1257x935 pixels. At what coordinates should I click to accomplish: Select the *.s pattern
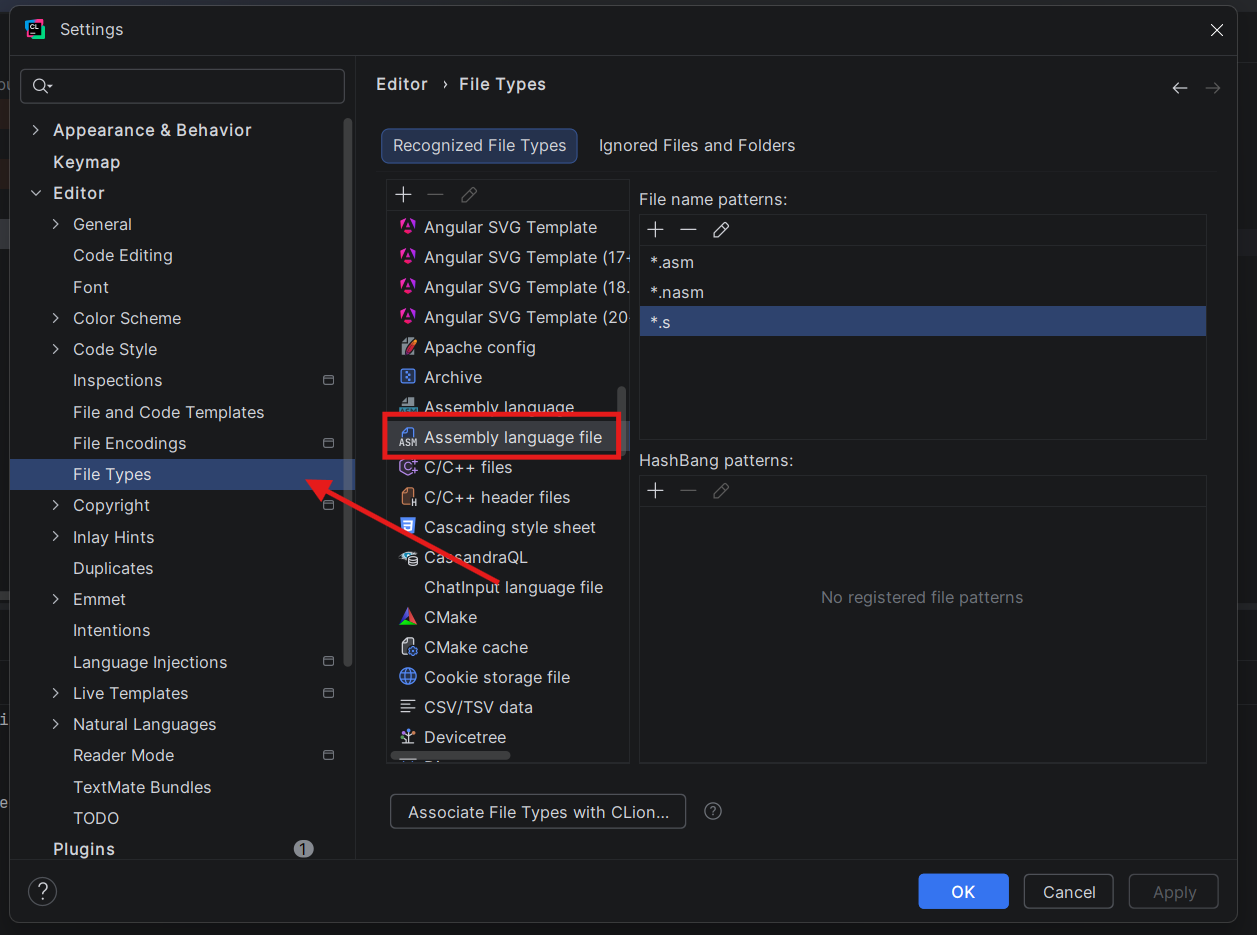coord(922,322)
